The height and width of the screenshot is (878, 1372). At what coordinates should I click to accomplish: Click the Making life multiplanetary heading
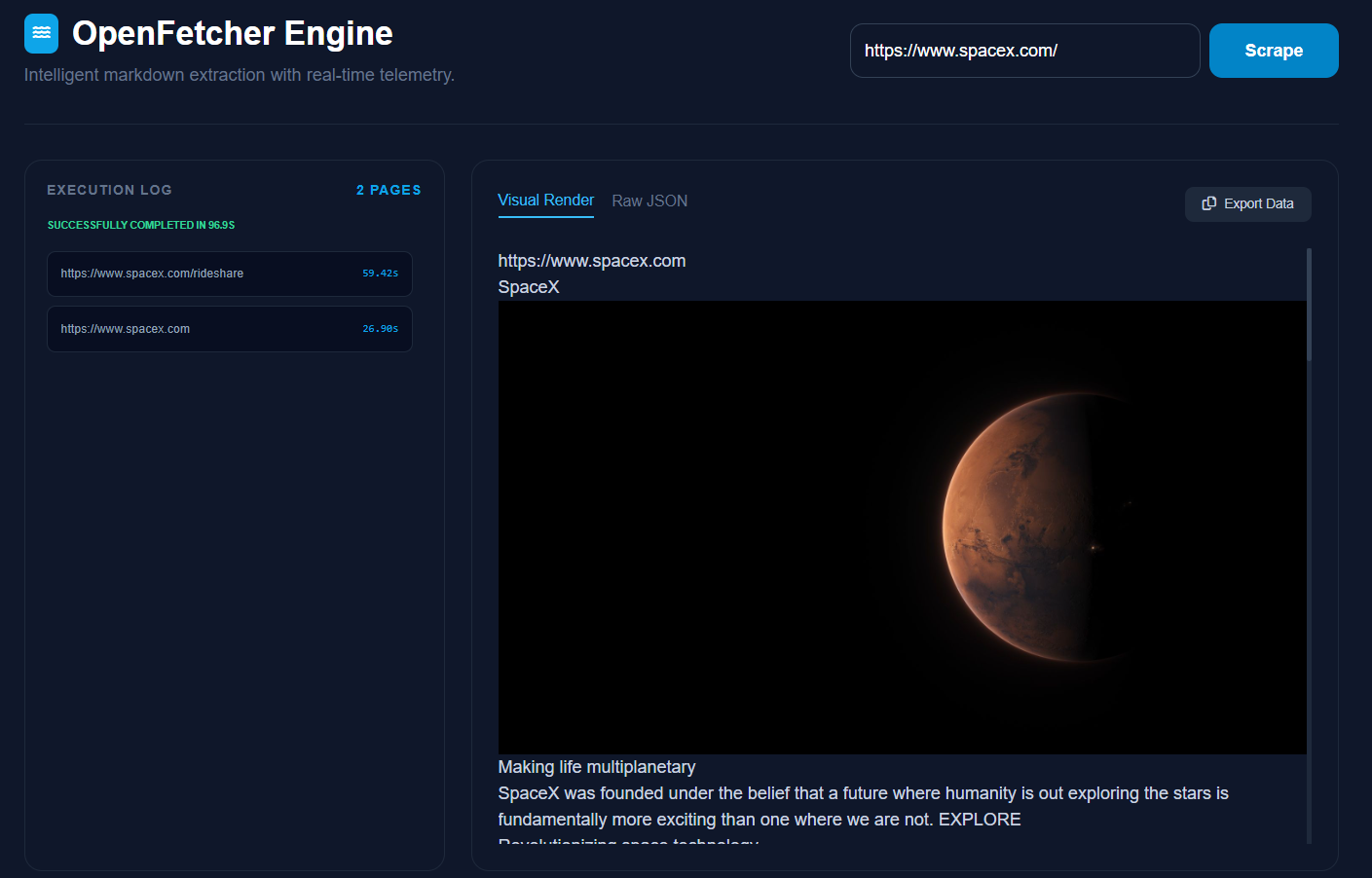tap(597, 766)
